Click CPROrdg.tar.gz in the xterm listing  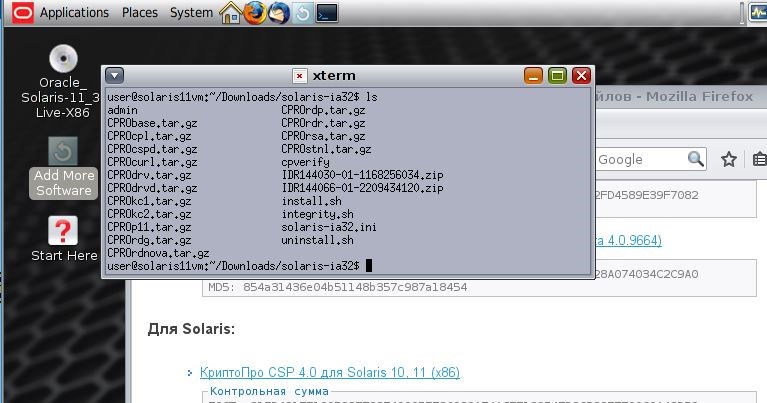[149, 240]
